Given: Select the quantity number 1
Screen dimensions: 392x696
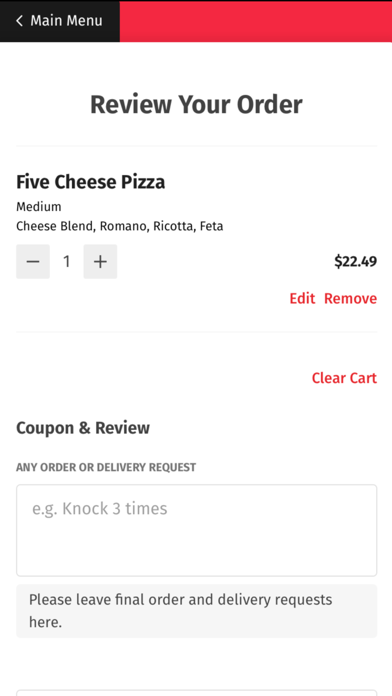Looking at the screenshot, I should 67,261.
